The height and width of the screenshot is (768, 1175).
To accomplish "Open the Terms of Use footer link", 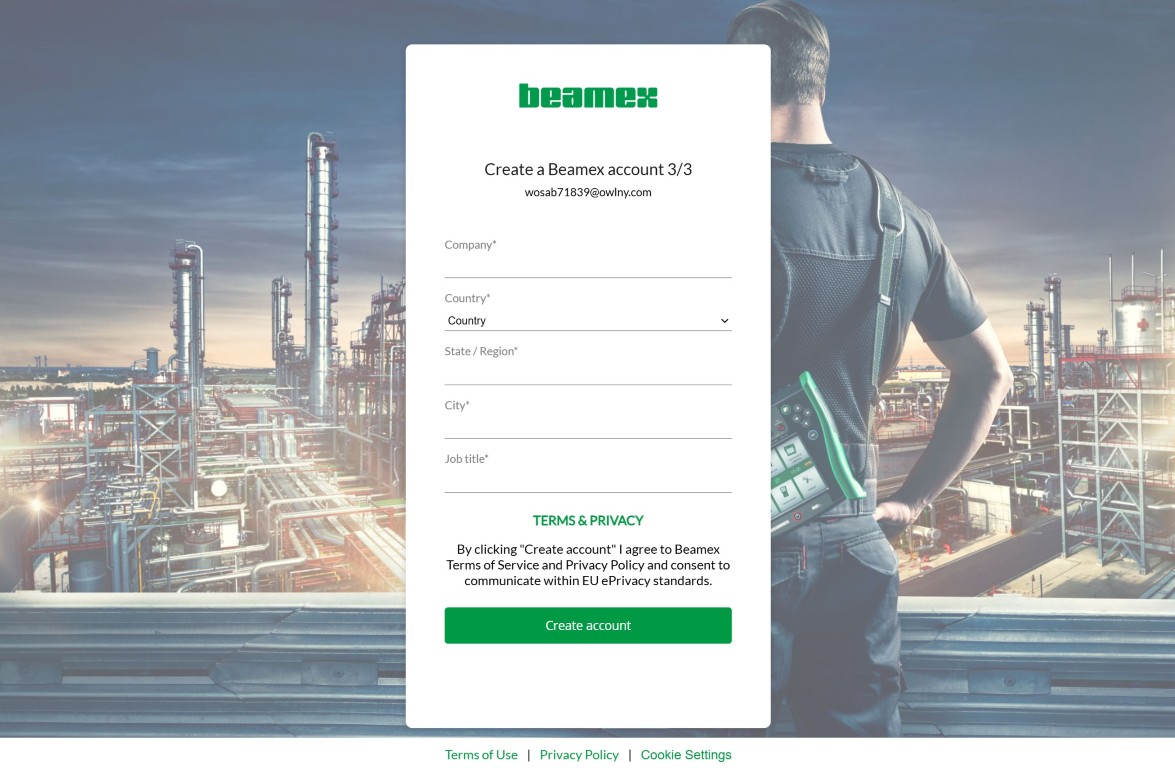I will [481, 755].
